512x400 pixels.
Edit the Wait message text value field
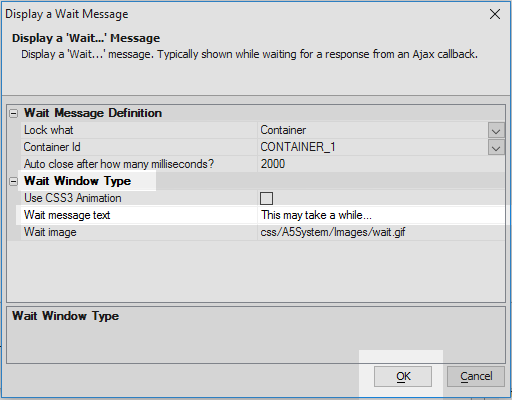381,215
